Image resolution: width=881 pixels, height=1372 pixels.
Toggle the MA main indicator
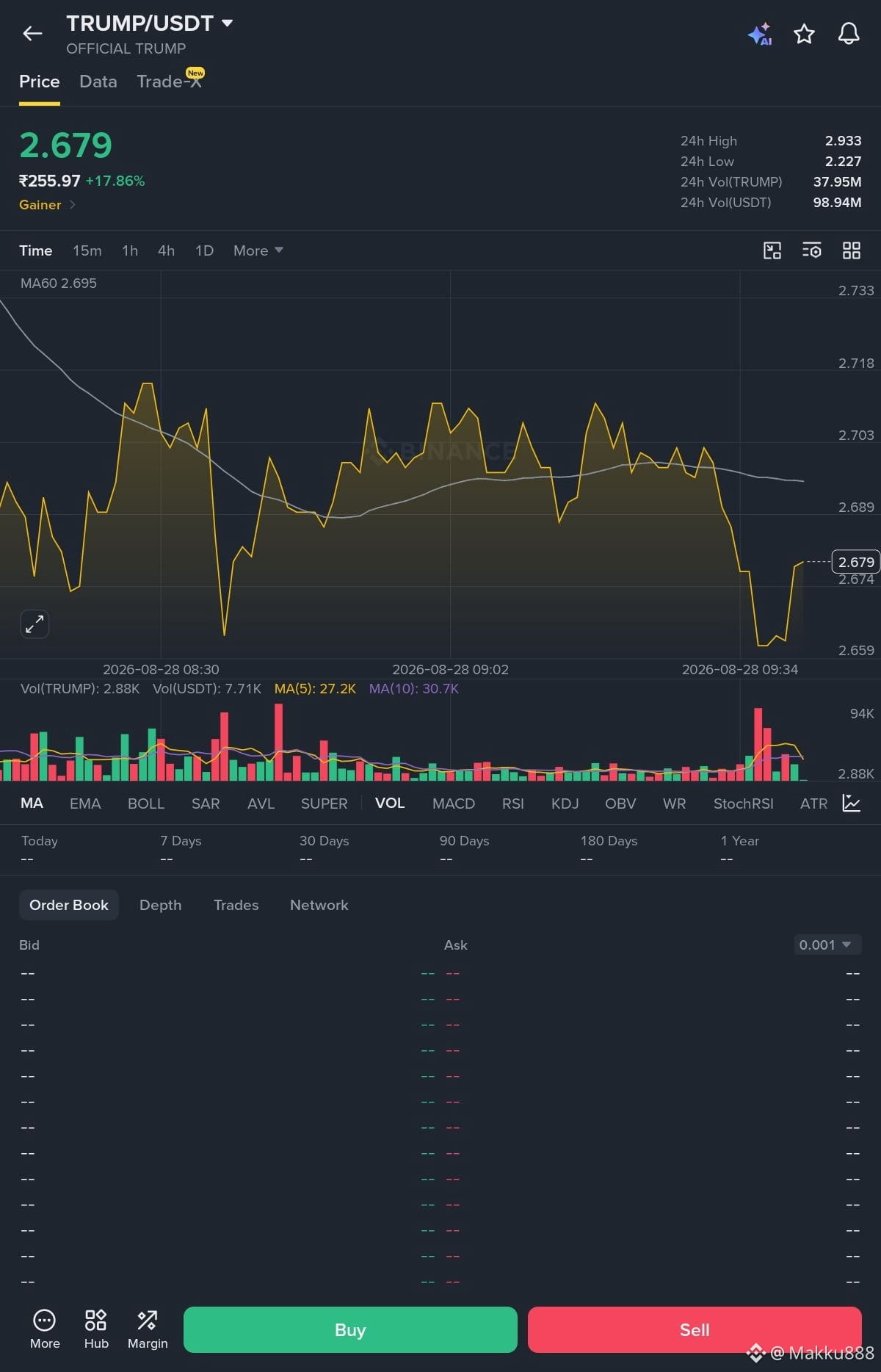click(32, 803)
